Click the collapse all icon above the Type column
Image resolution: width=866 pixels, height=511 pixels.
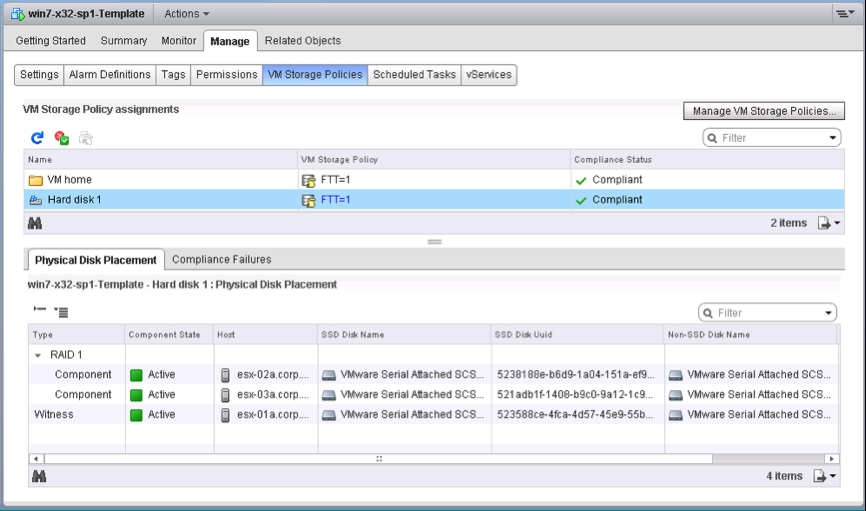click(40, 309)
